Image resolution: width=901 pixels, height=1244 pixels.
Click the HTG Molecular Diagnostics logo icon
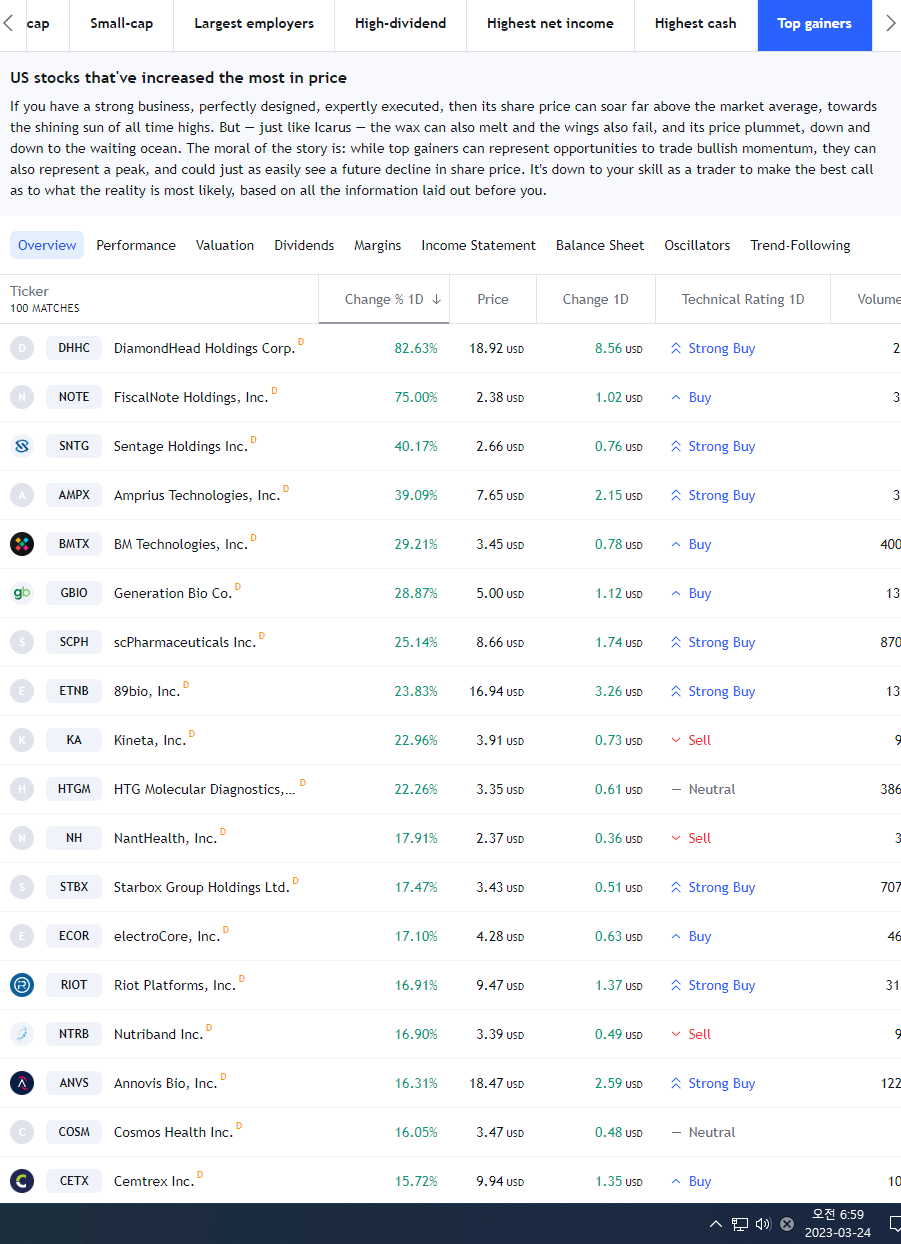tap(22, 789)
